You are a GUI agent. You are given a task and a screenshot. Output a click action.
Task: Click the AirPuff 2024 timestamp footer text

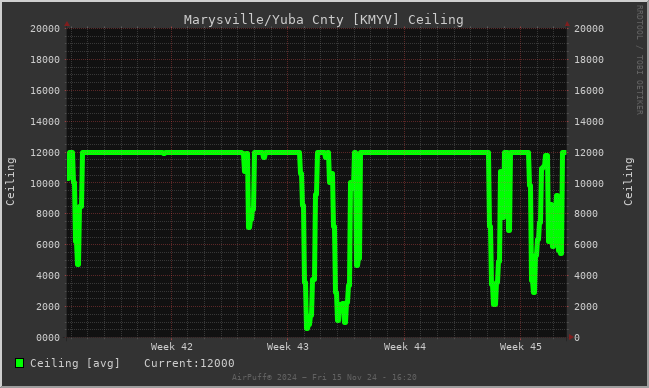coord(324,377)
